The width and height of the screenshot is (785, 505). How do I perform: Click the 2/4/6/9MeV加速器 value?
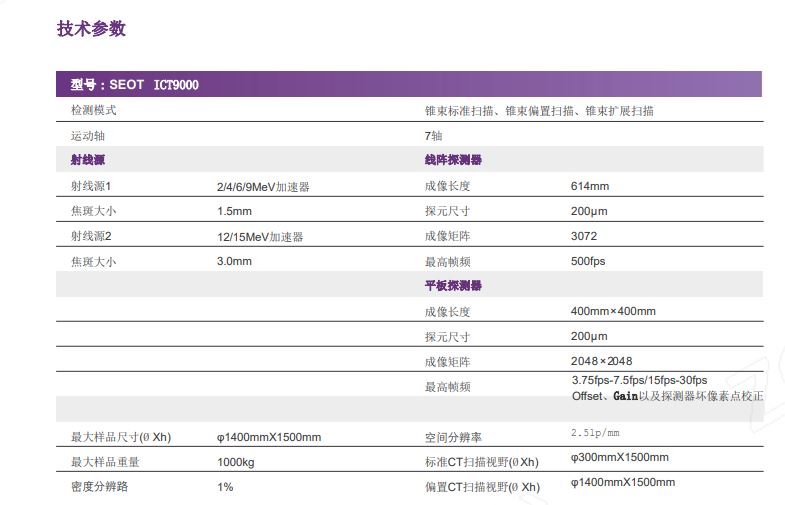pyautogui.click(x=263, y=187)
